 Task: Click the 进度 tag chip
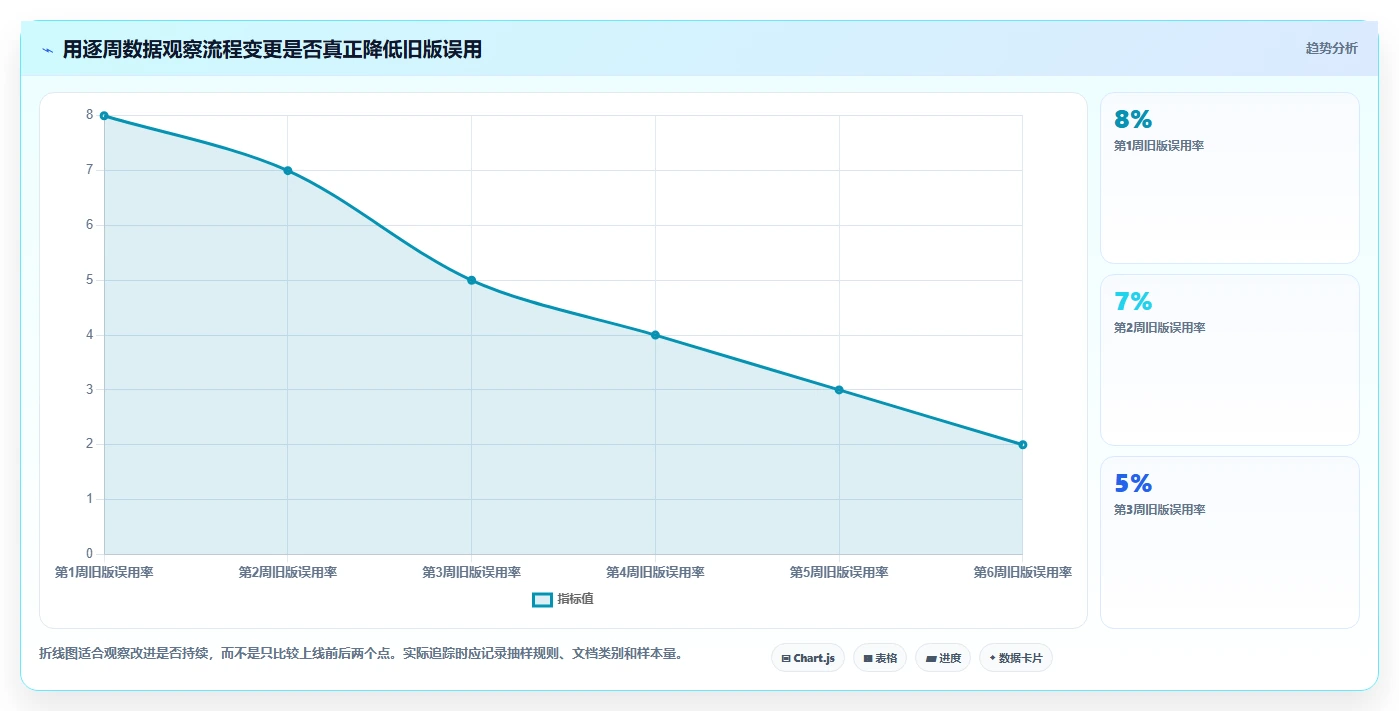click(x=943, y=658)
